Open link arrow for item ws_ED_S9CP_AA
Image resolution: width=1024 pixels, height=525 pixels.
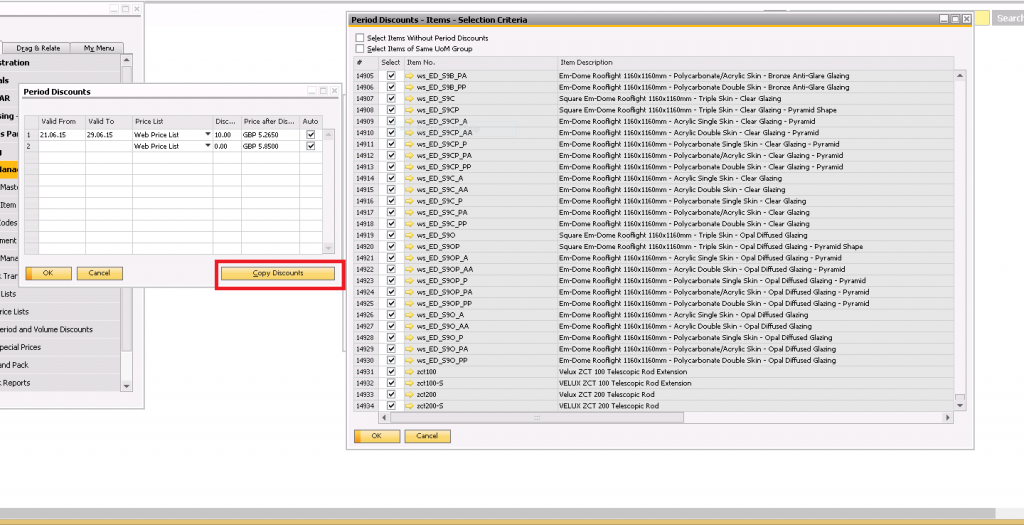pos(409,133)
